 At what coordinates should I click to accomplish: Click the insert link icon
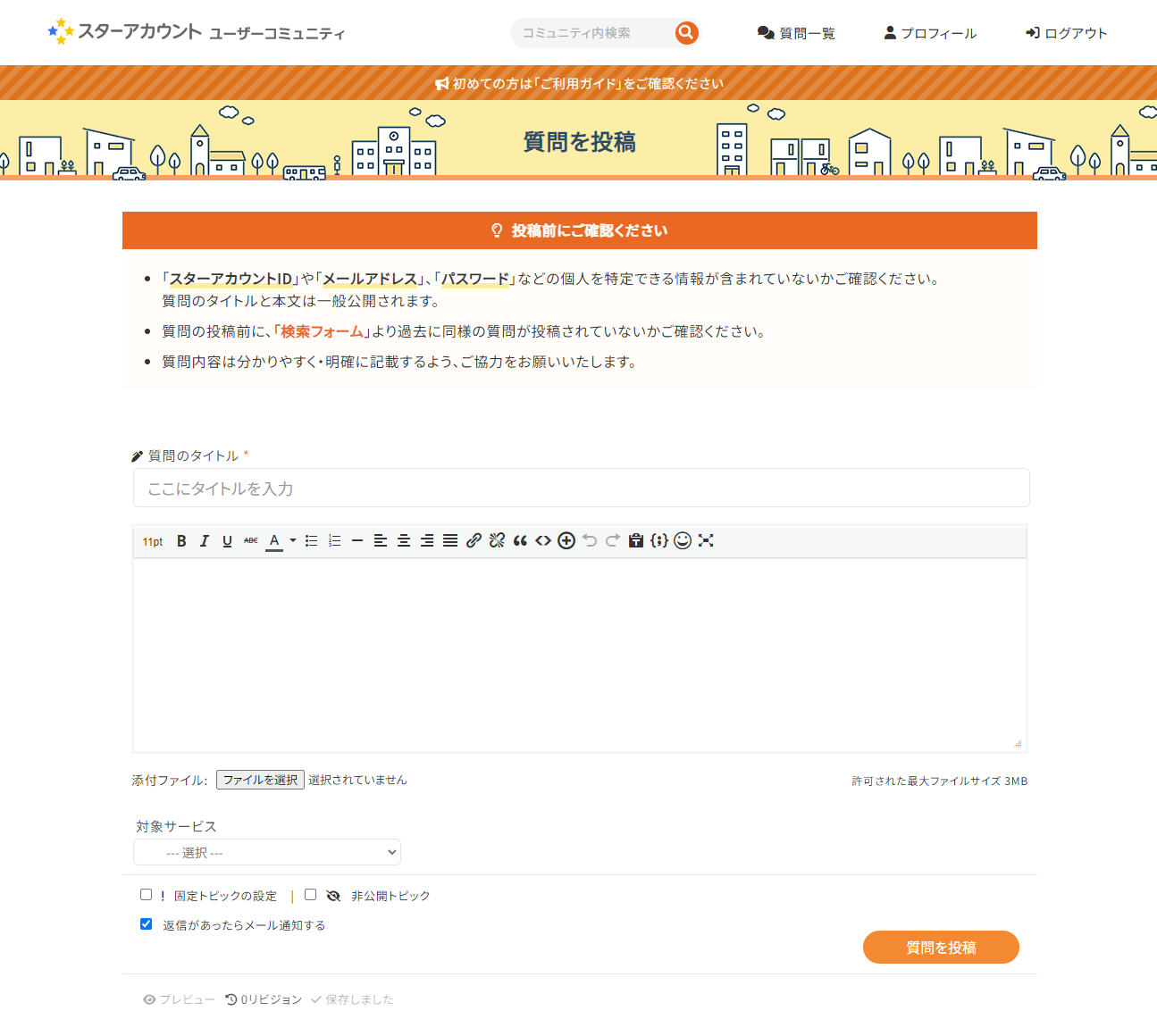474,541
